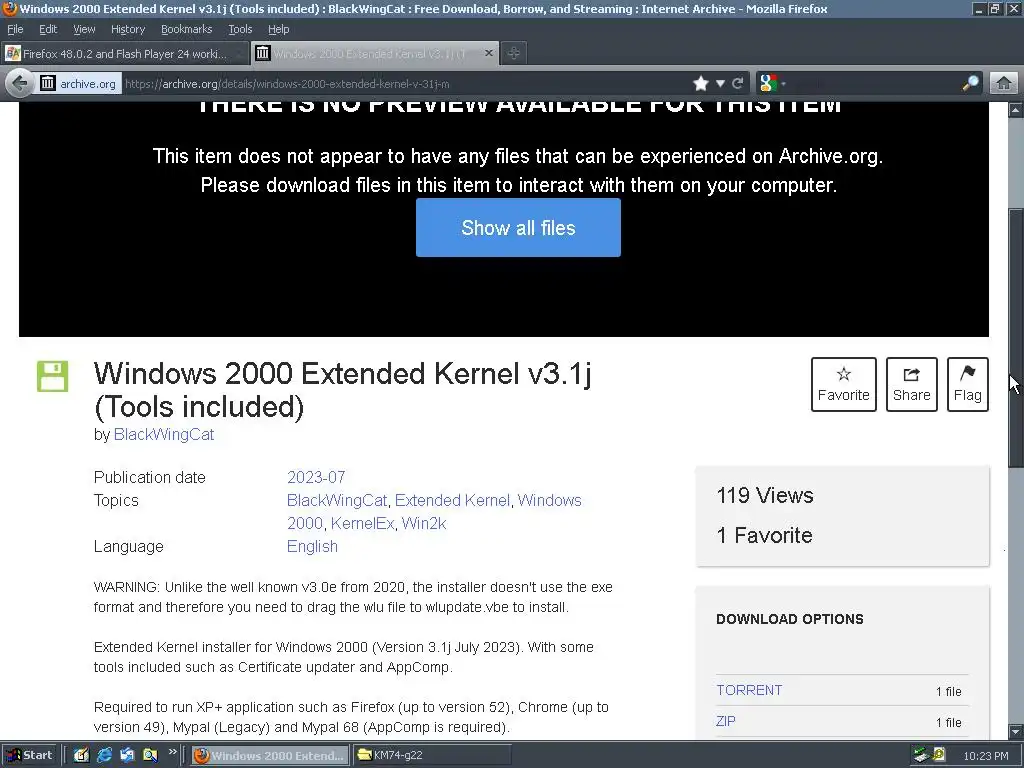This screenshot has width=1024, height=768.
Task: Click the 1 Favorite text
Action: 764,536
